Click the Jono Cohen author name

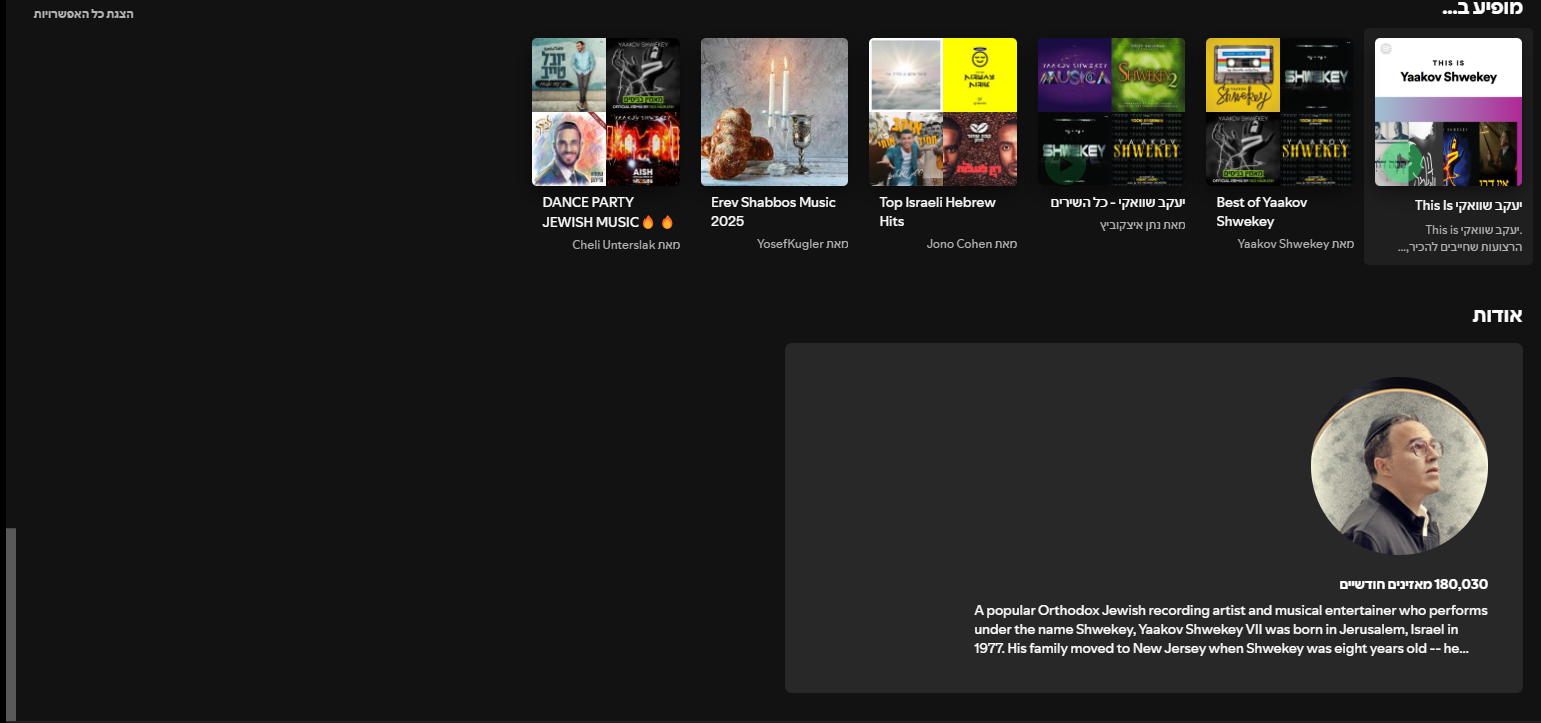click(960, 244)
